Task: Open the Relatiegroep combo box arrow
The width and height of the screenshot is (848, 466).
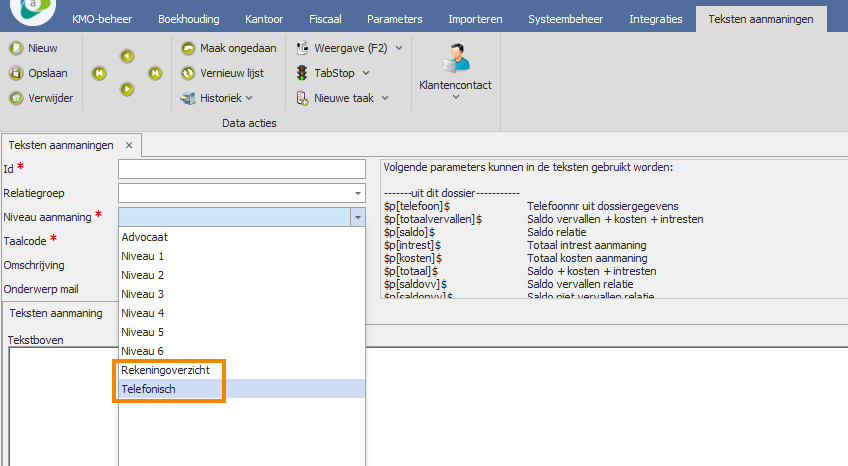Action: (357, 193)
